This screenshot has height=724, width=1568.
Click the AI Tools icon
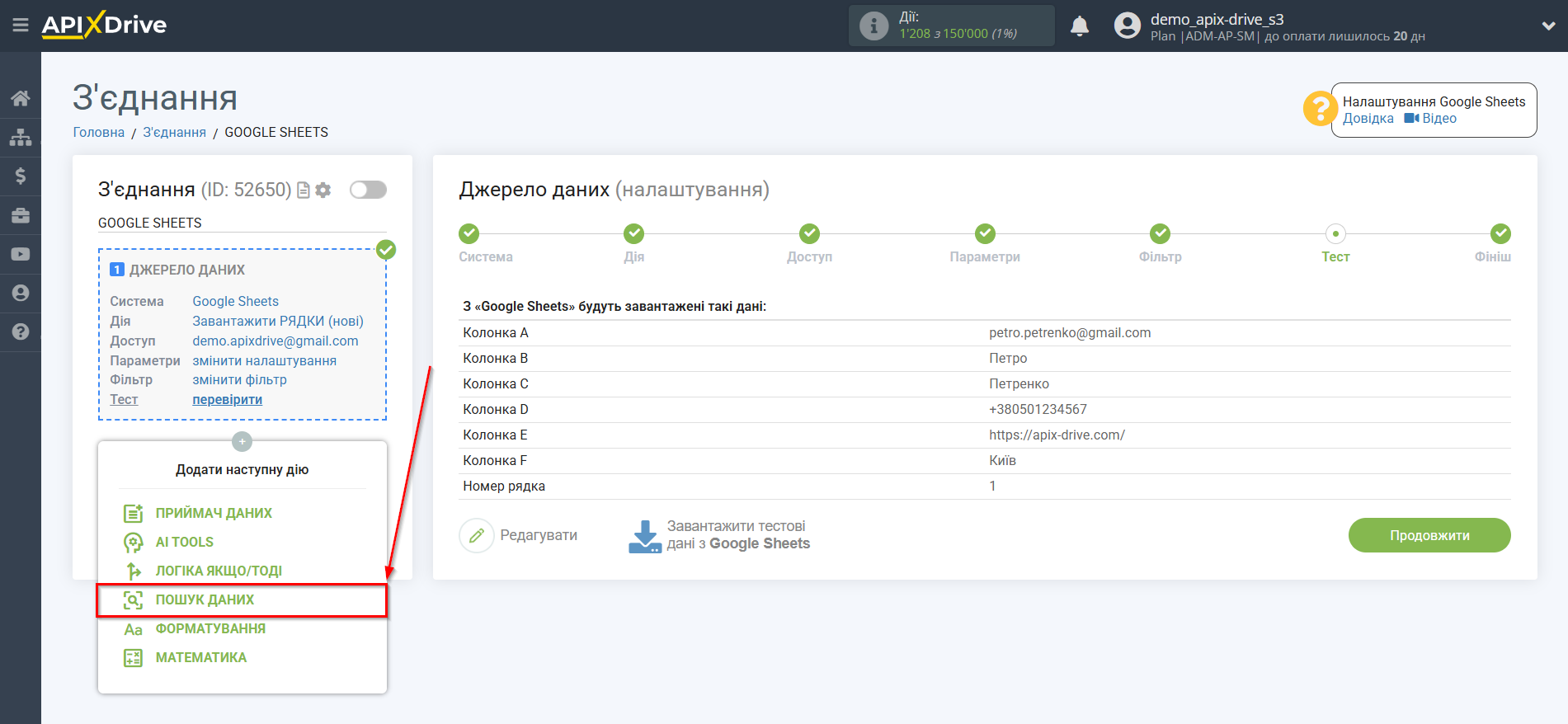point(133,542)
